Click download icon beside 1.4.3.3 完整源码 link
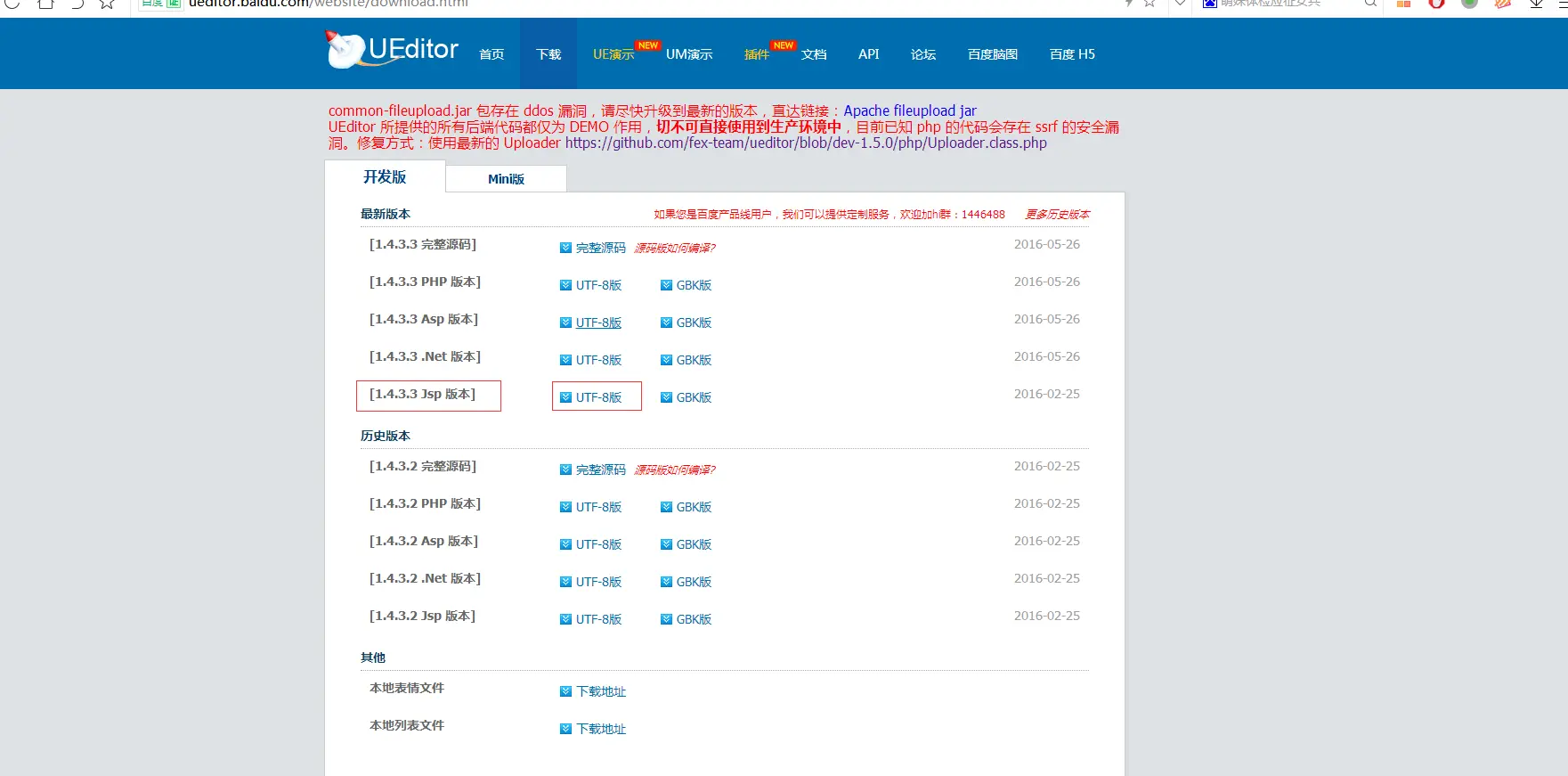This screenshot has width=1568, height=776. pyautogui.click(x=565, y=248)
